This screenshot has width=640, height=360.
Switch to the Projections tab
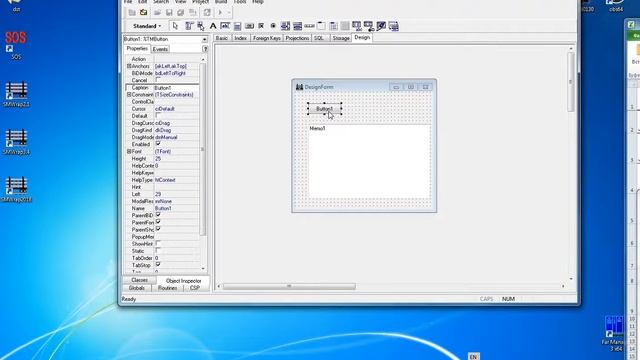pyautogui.click(x=297, y=38)
